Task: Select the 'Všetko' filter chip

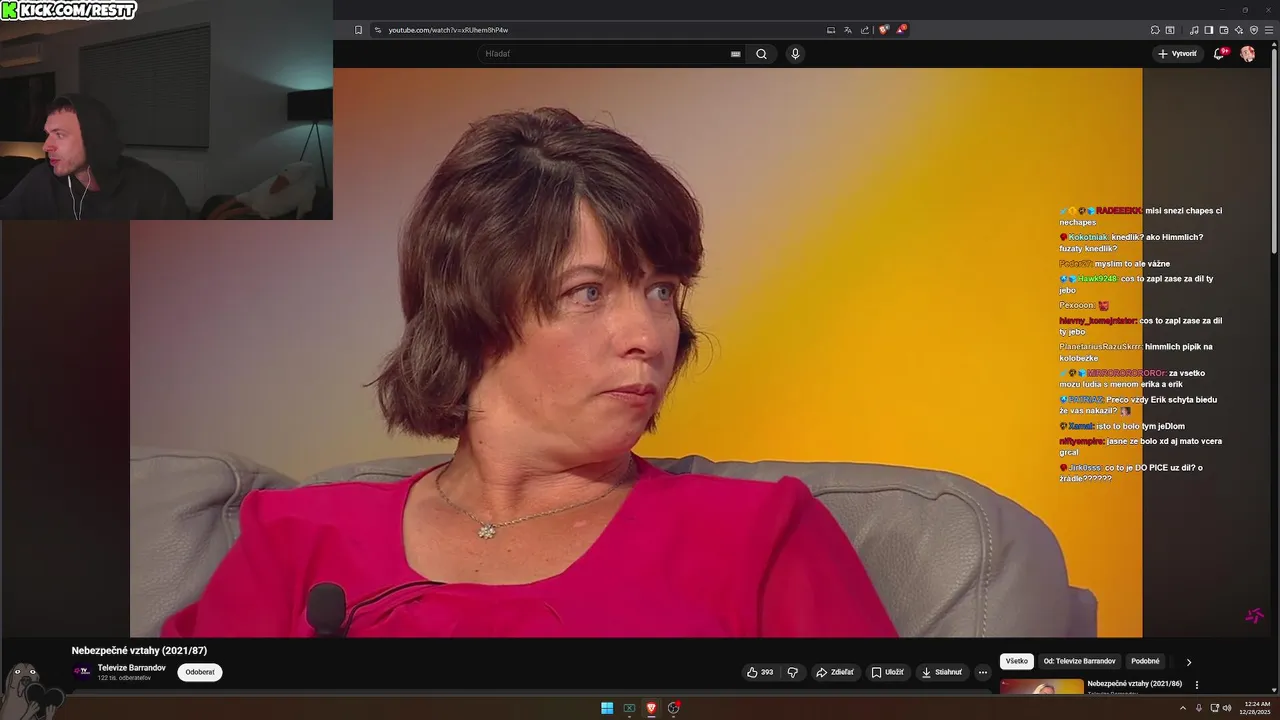Action: (x=1017, y=661)
